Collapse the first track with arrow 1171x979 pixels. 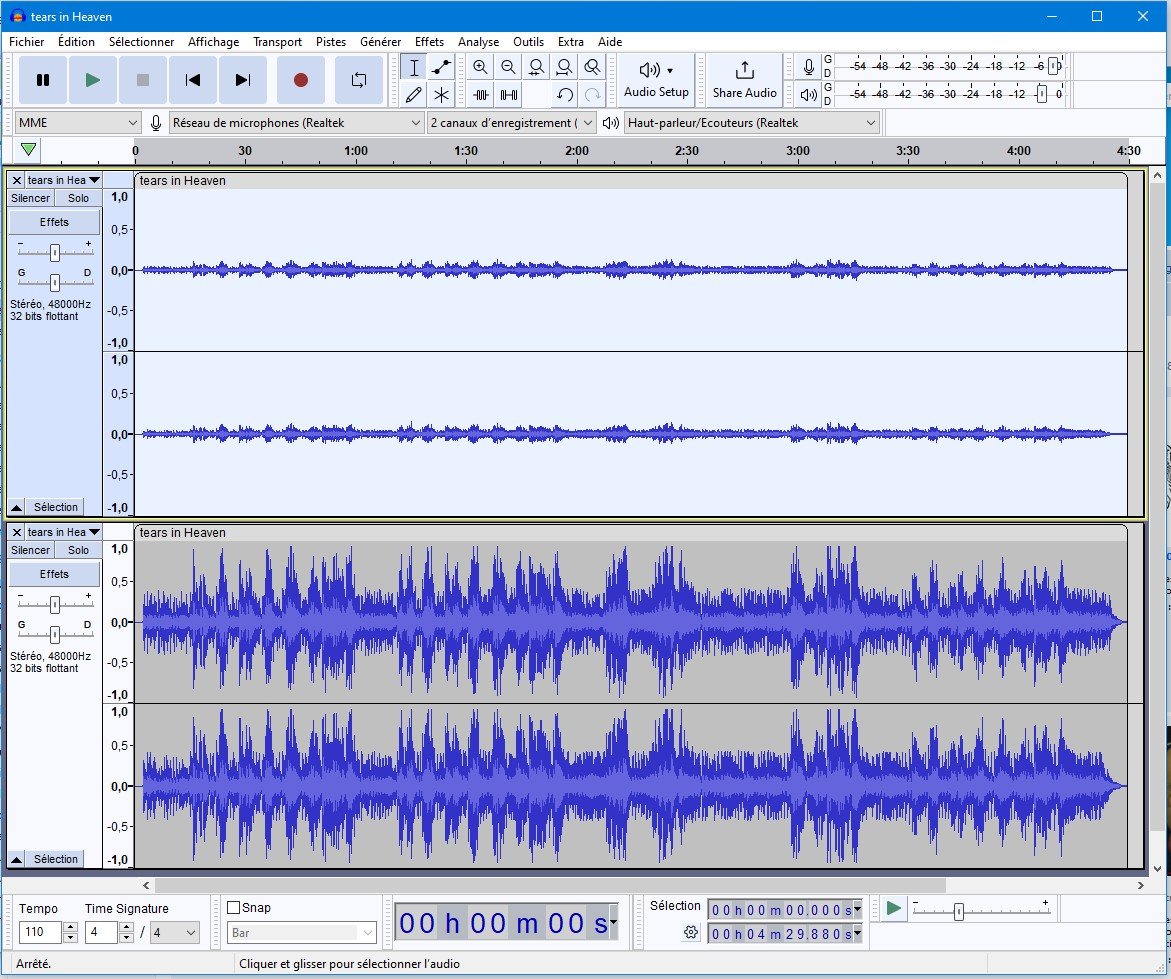pyautogui.click(x=16, y=507)
